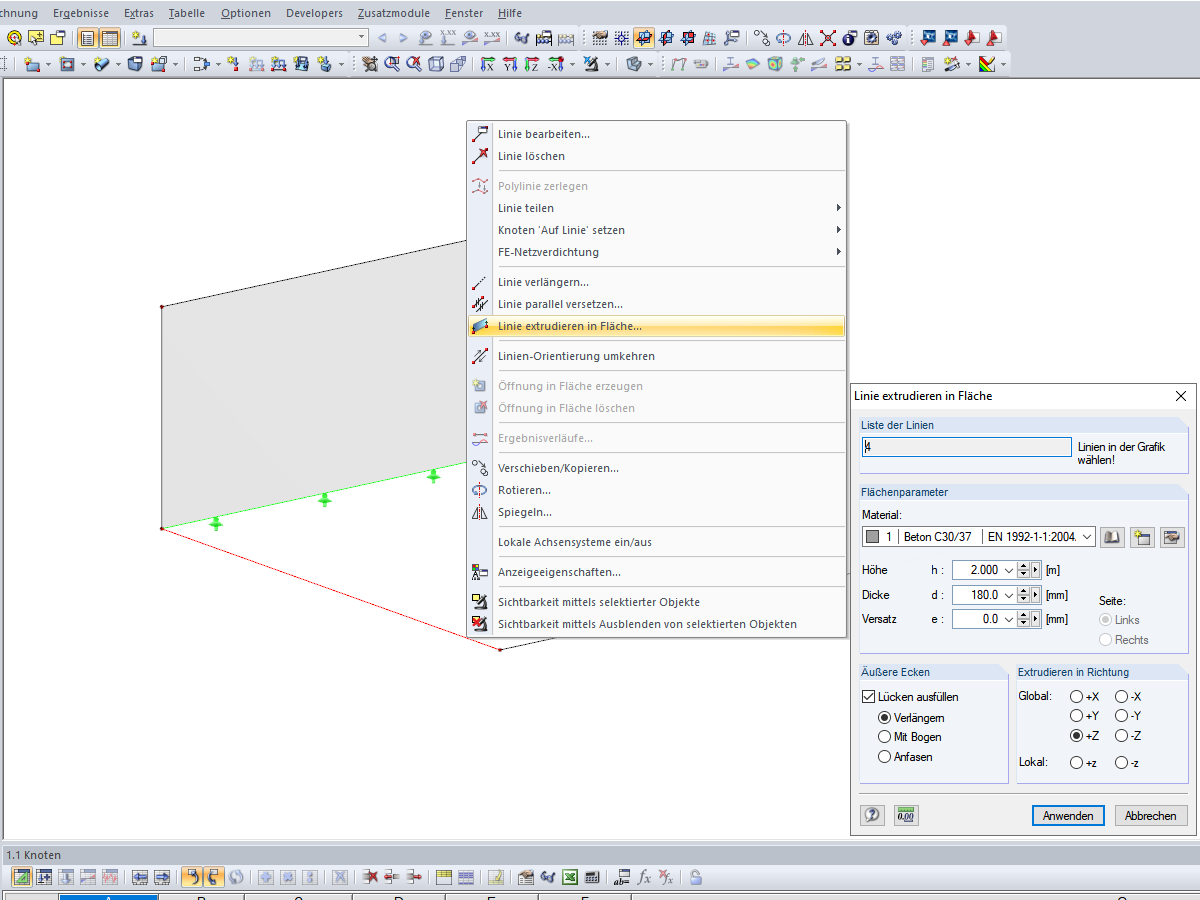Click the Anwenden button

click(1068, 815)
